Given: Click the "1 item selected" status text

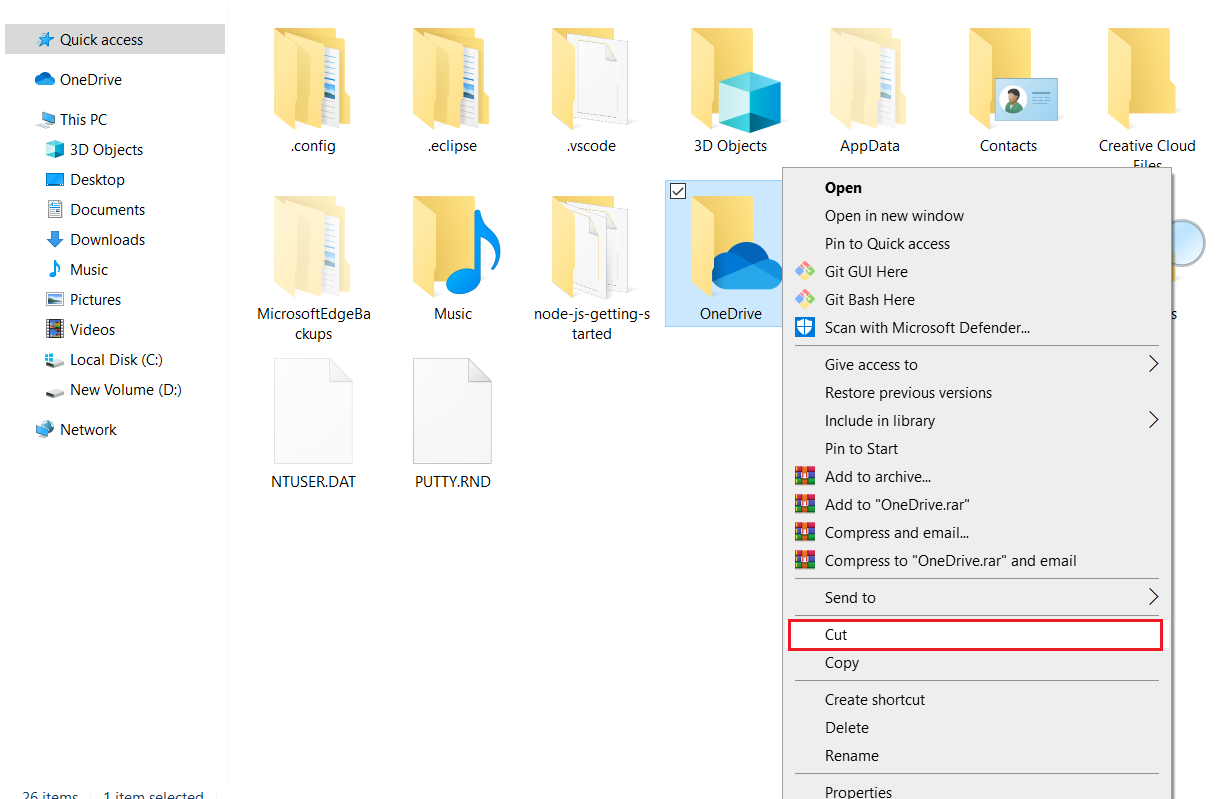Looking at the screenshot, I should [x=153, y=794].
